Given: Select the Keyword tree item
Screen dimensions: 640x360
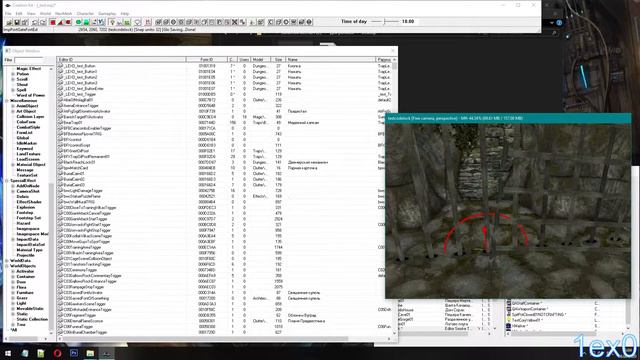Looking at the screenshot, I should tap(24, 149).
